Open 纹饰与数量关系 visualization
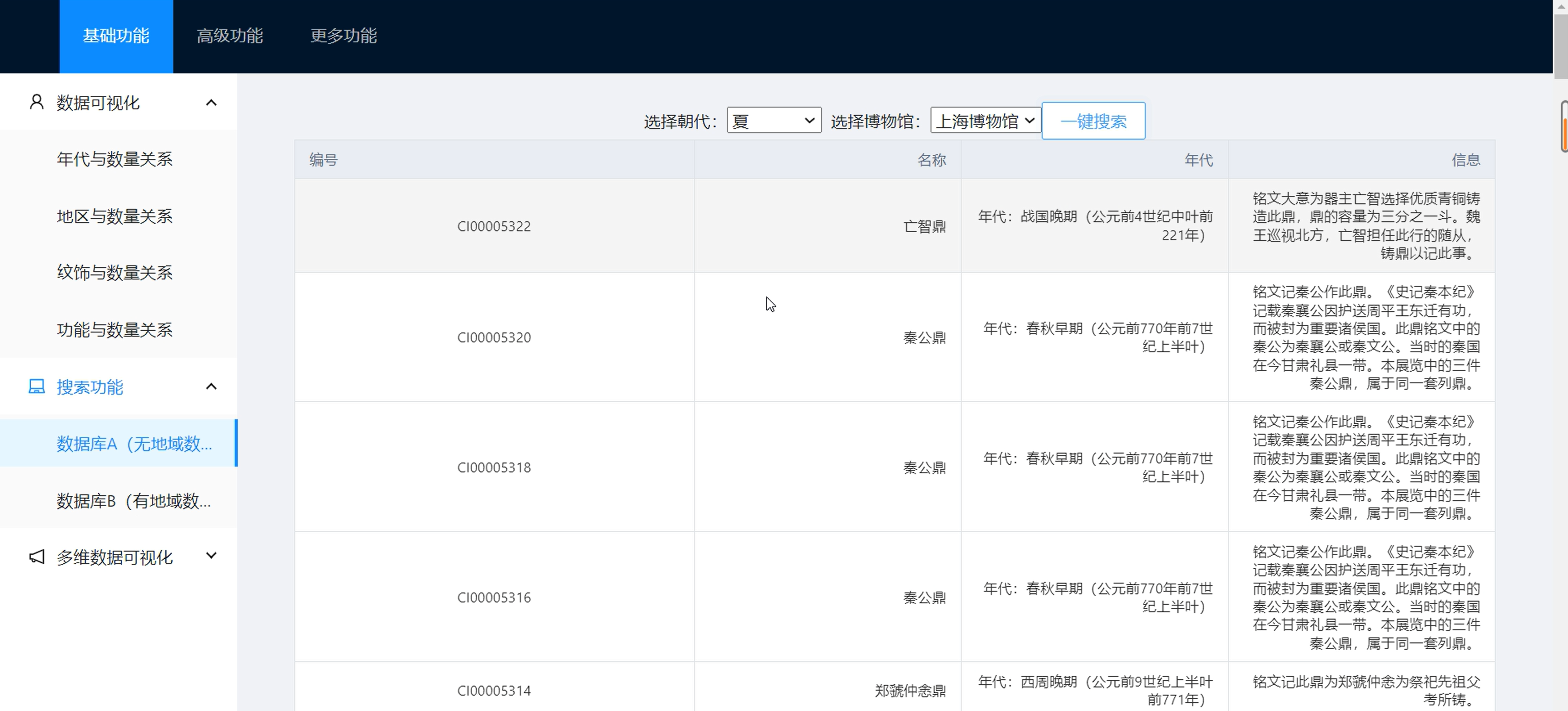Screen dimensions: 1568x711 coord(114,273)
